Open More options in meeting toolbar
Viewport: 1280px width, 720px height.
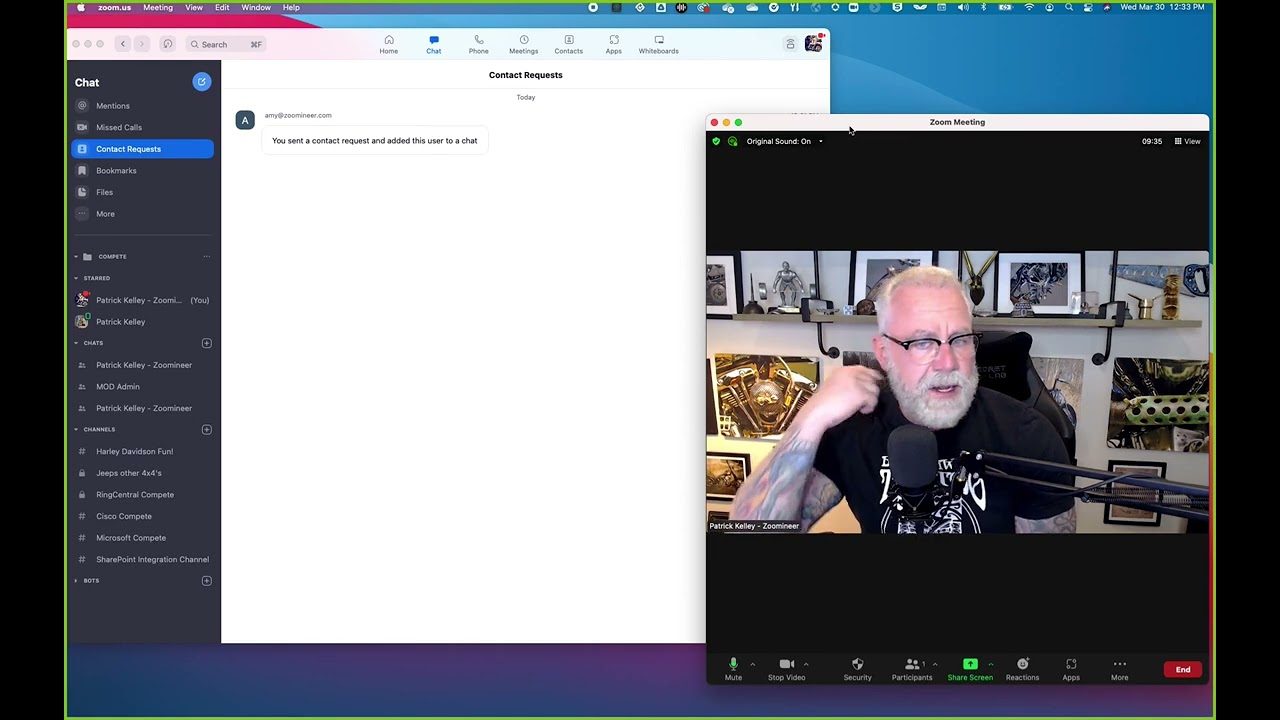tap(1119, 669)
